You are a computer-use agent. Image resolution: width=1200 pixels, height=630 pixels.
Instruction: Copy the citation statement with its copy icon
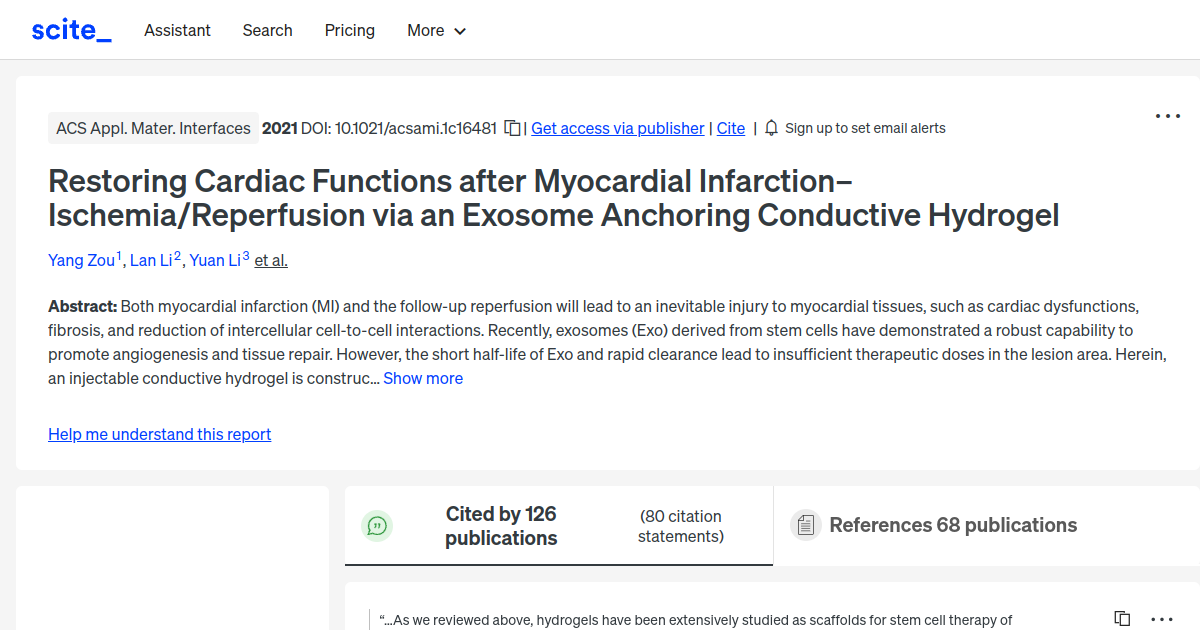coord(1122,619)
